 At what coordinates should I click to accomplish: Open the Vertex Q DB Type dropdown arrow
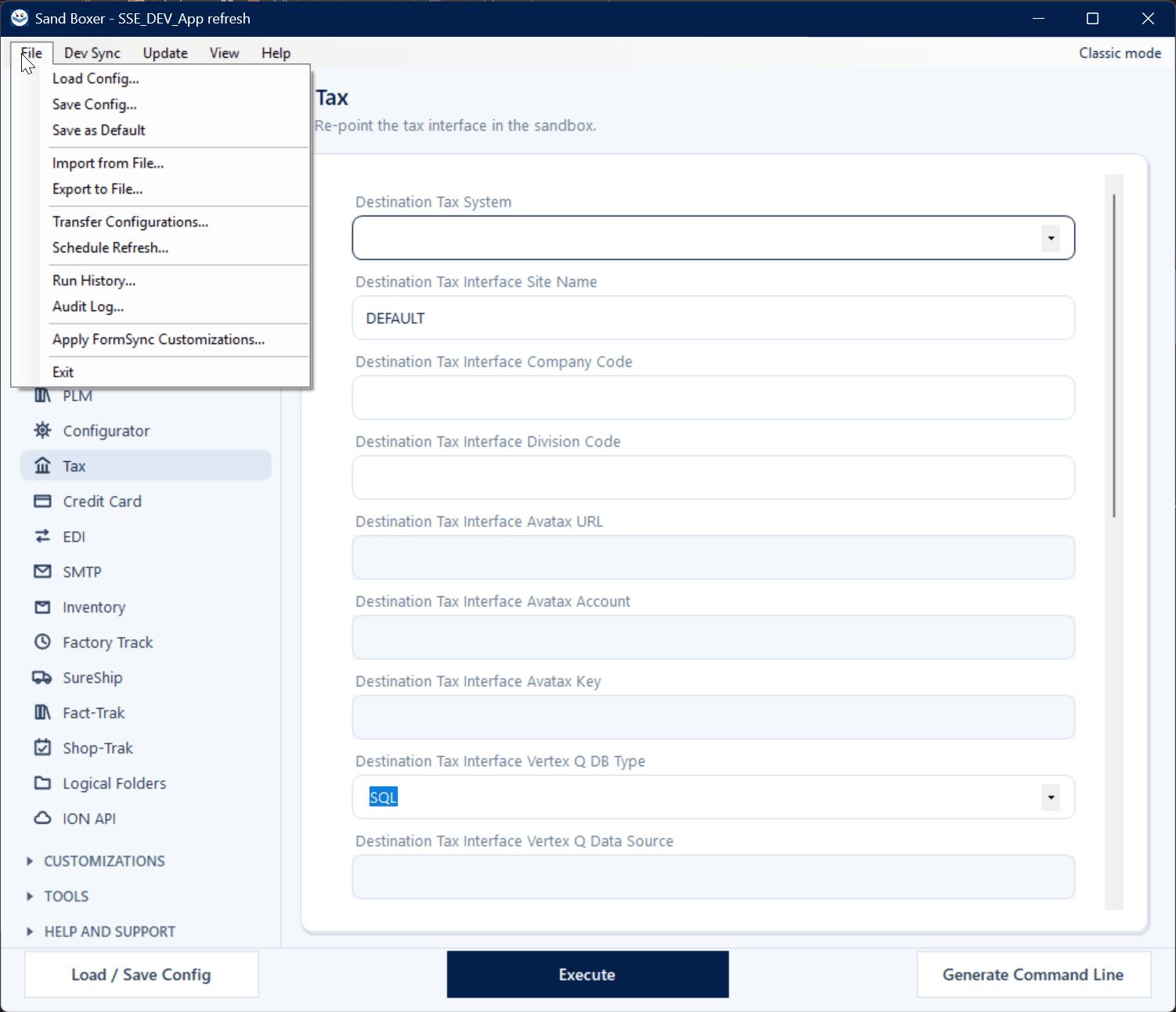[x=1051, y=797]
